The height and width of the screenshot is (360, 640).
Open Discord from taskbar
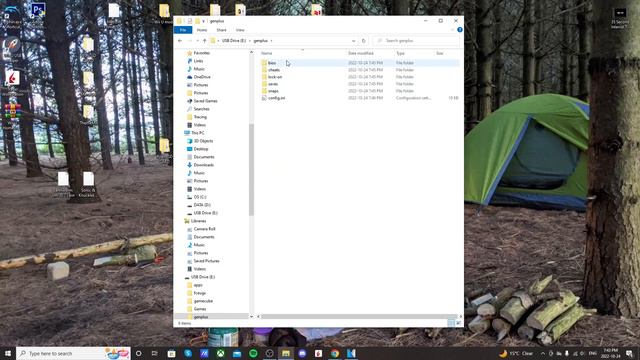click(302, 353)
